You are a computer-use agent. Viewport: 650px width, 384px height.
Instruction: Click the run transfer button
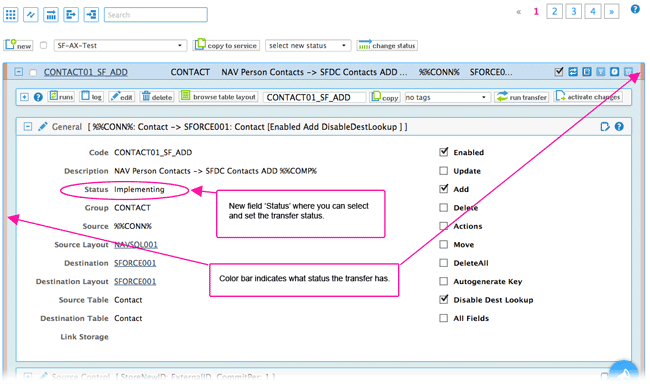[x=522, y=97]
